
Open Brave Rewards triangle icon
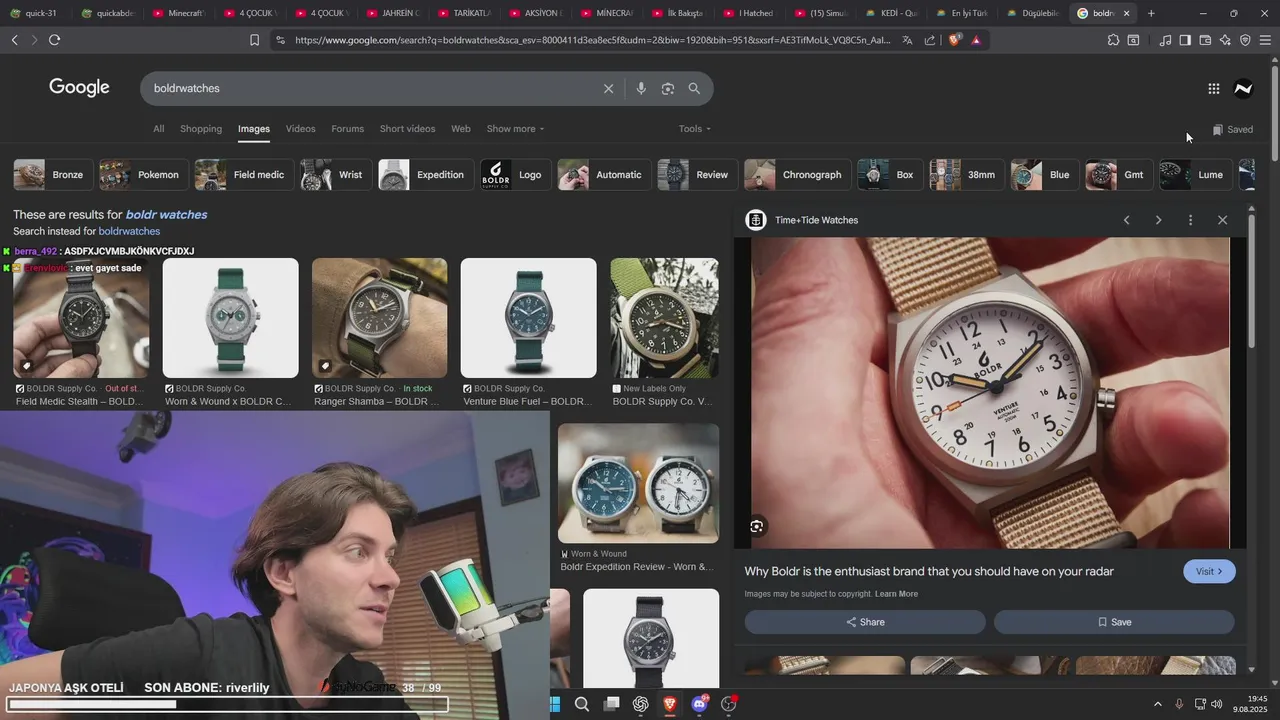click(976, 40)
